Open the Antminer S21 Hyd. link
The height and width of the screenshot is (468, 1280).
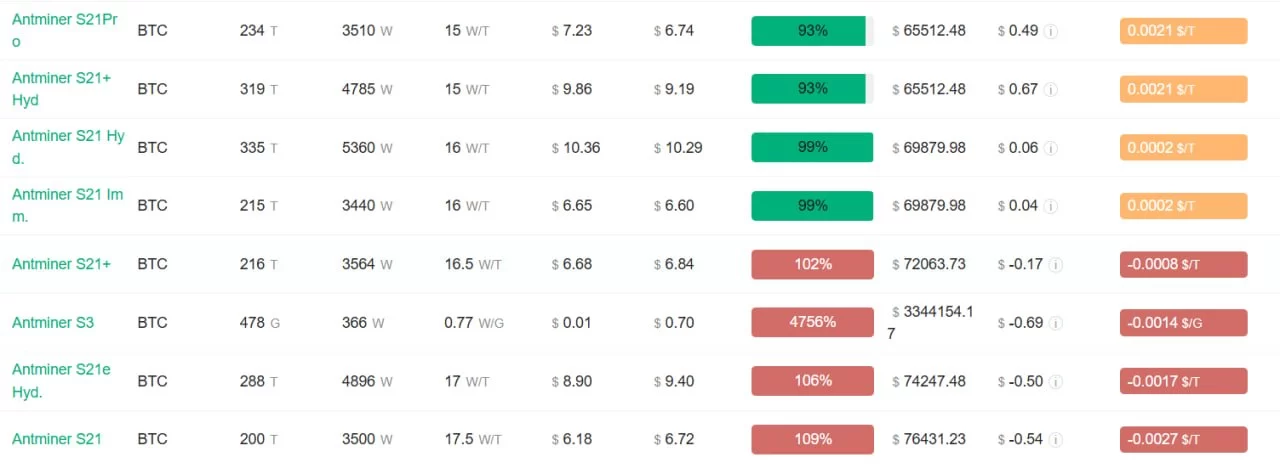pos(68,147)
